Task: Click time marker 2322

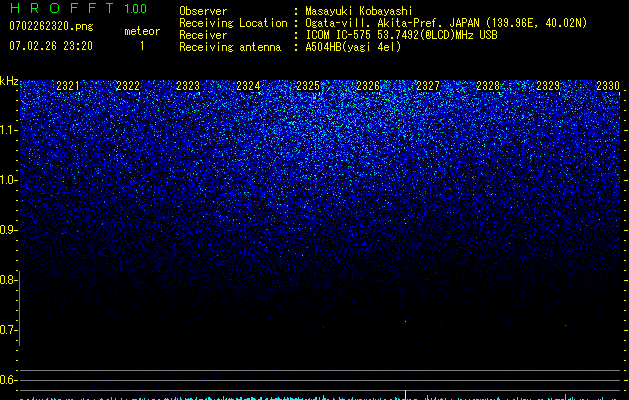Action: [128, 86]
